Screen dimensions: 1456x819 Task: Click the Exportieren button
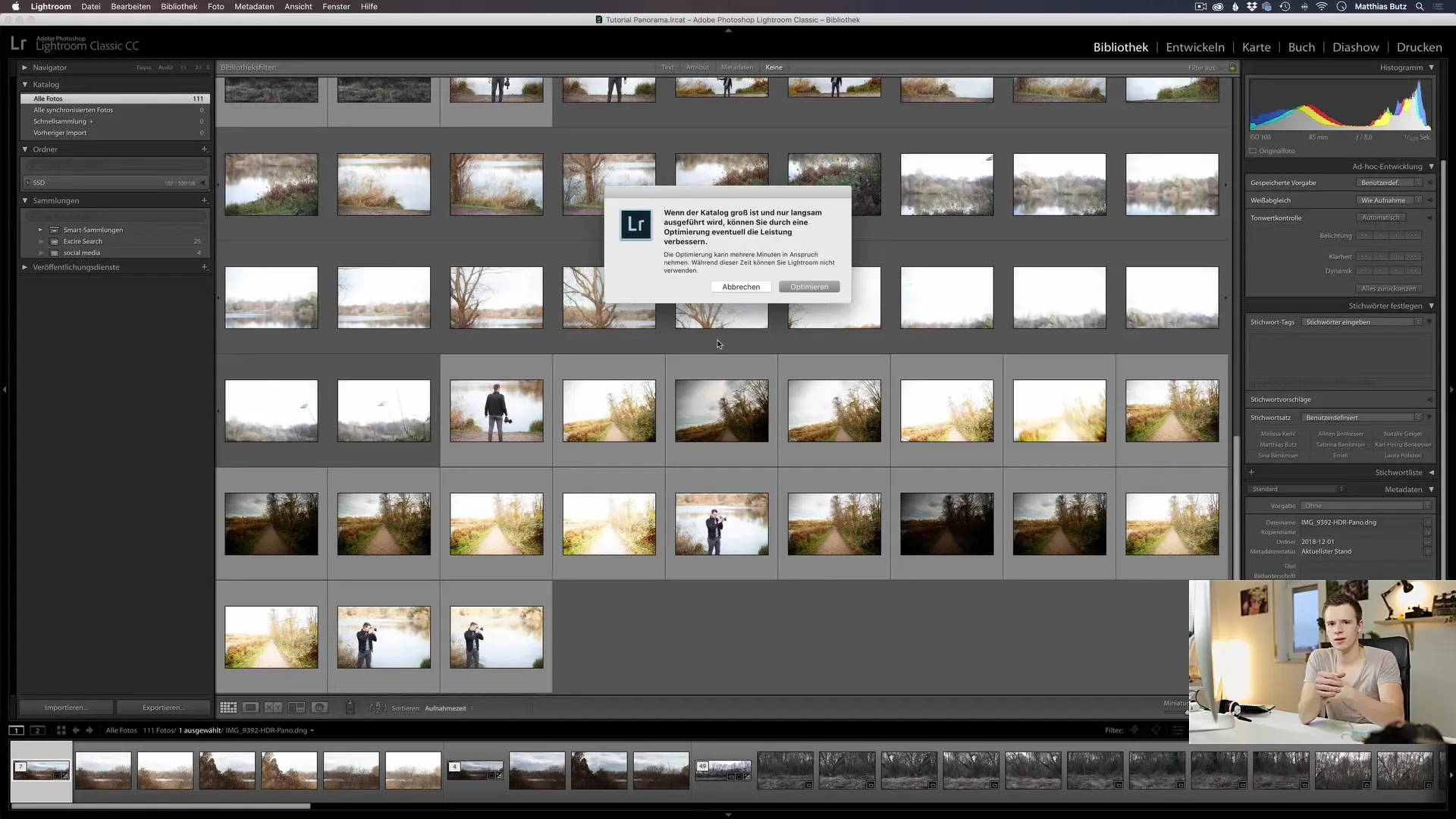click(163, 708)
